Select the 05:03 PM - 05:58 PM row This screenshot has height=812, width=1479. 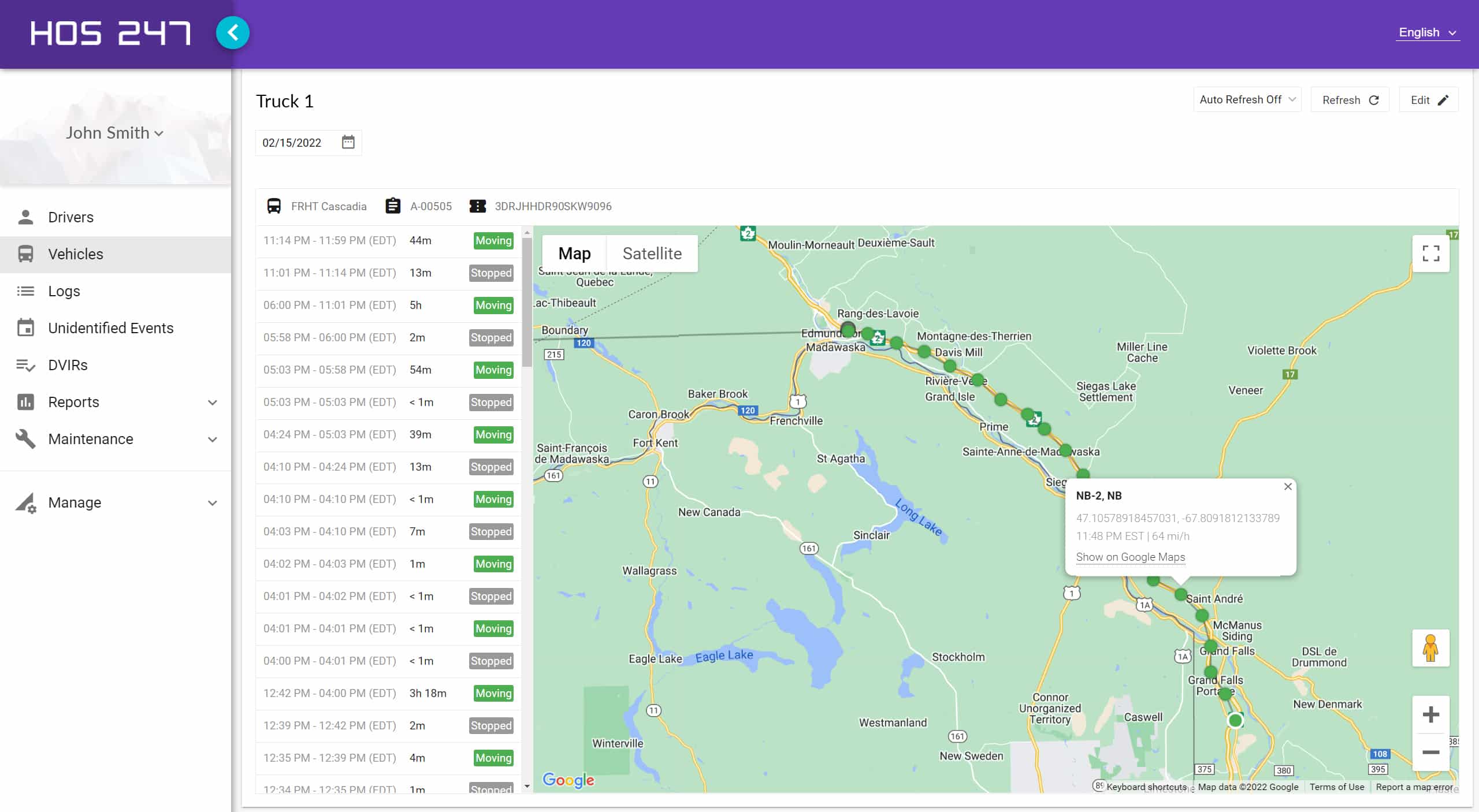pyautogui.click(x=388, y=370)
